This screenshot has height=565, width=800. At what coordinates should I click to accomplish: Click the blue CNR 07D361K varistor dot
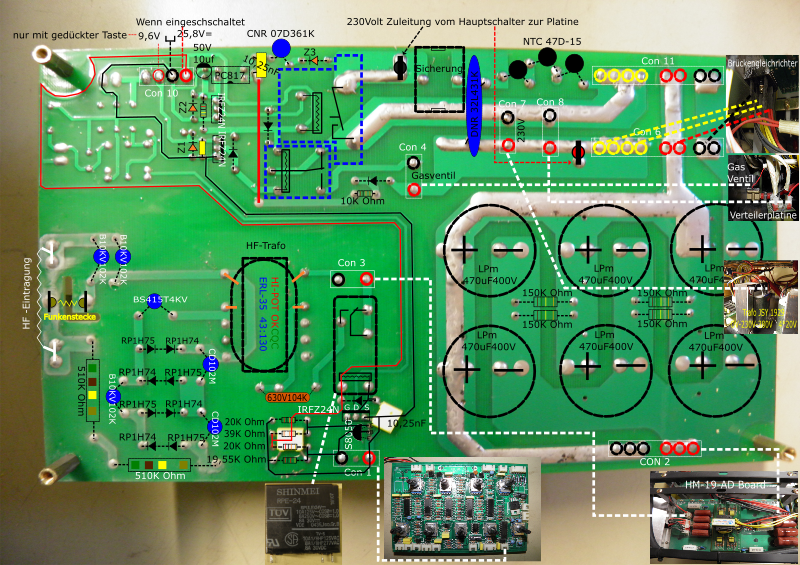click(x=281, y=48)
